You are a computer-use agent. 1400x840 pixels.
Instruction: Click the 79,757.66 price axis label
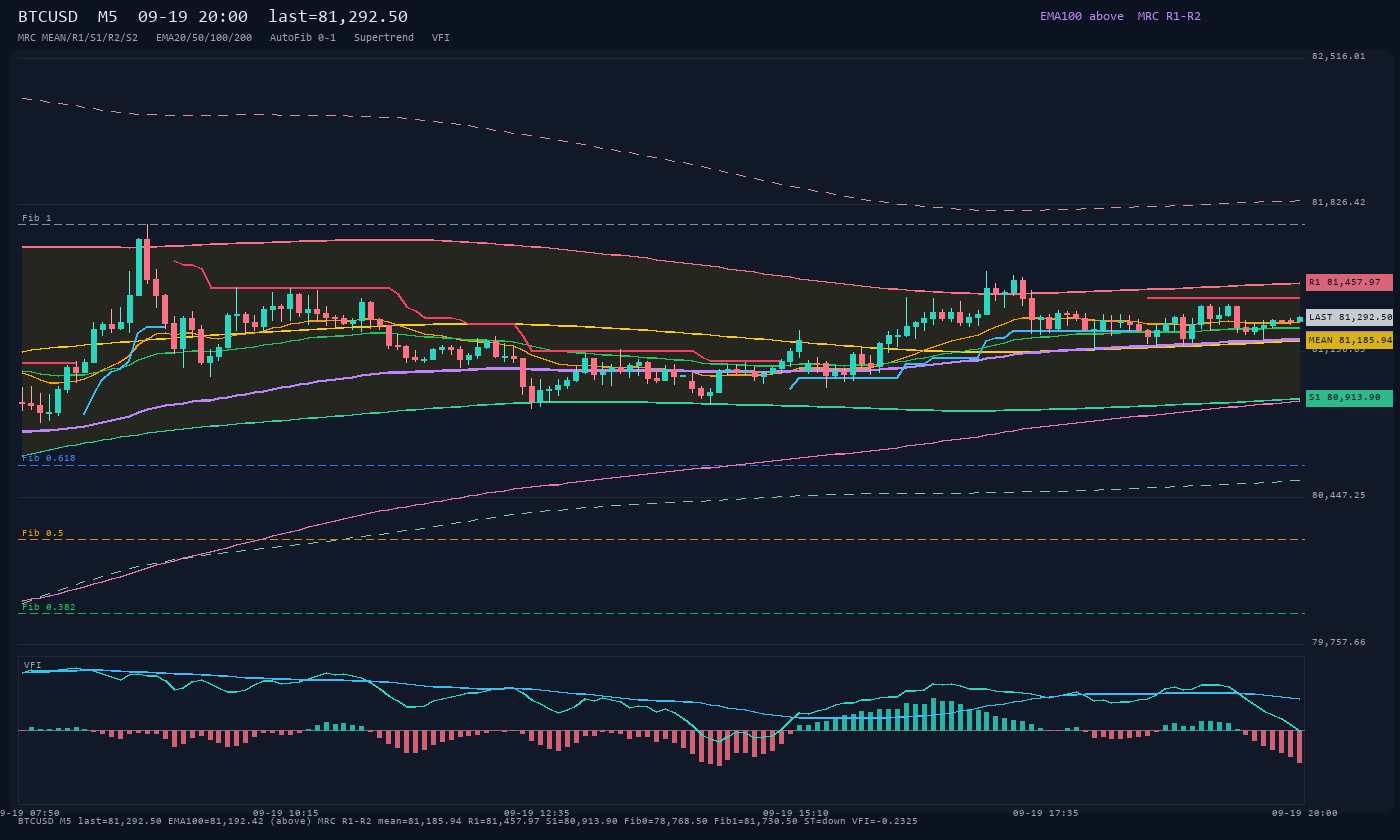1338,642
